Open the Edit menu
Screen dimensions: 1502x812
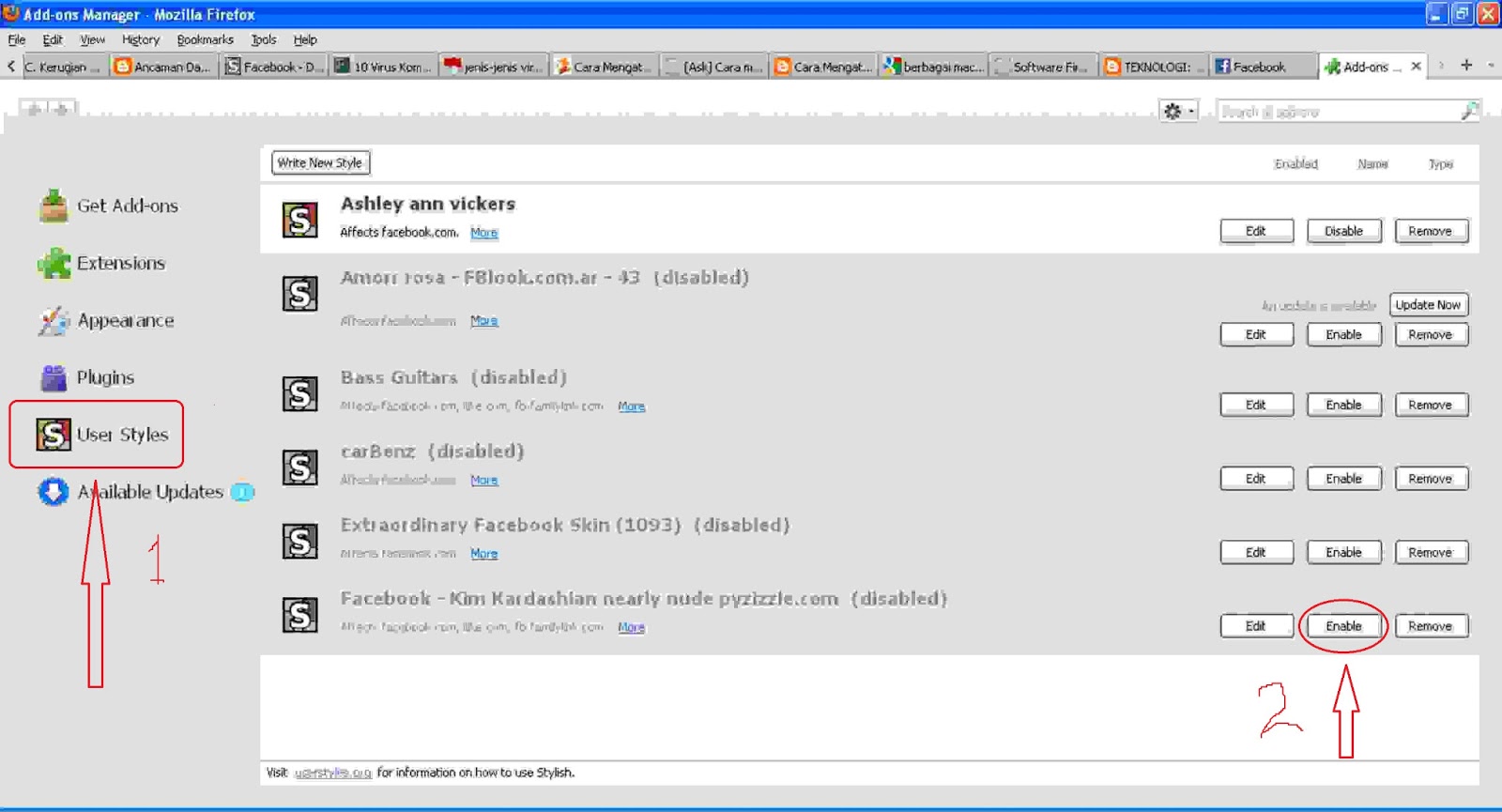coord(53,39)
